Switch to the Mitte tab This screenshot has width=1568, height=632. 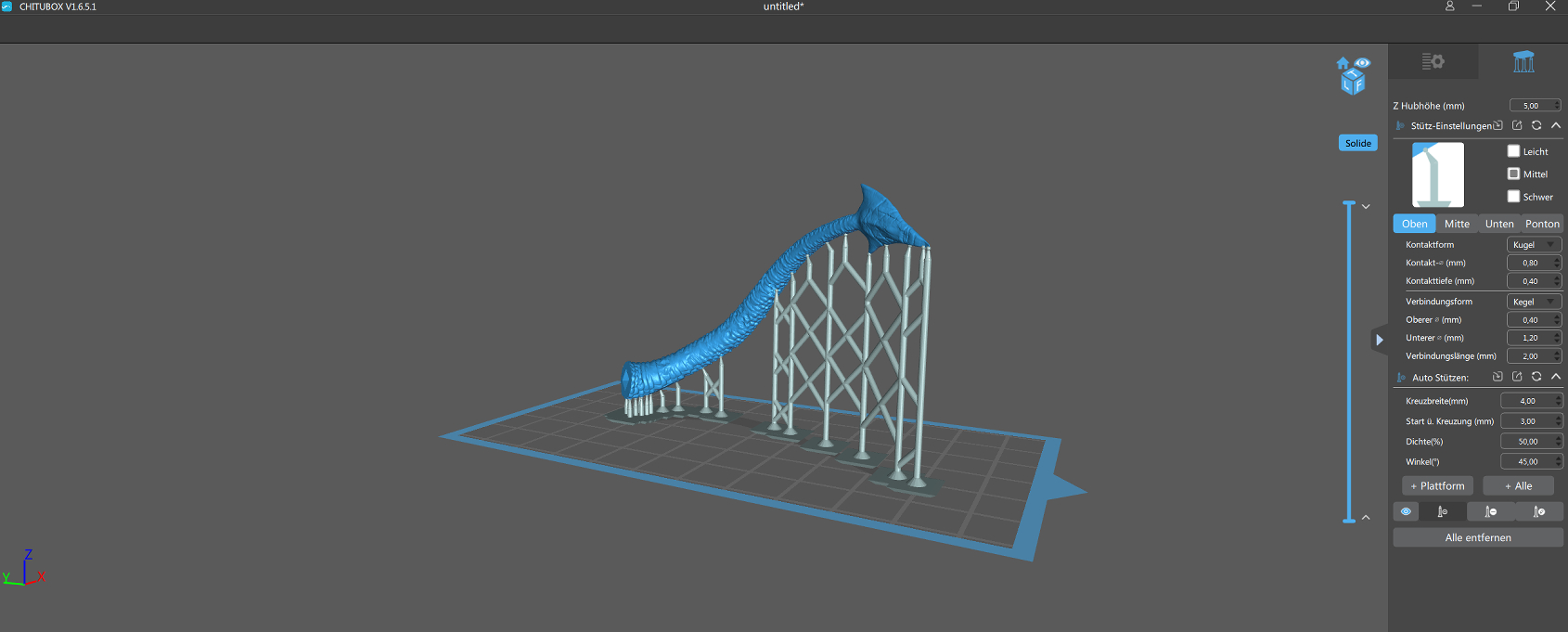[x=1457, y=224]
